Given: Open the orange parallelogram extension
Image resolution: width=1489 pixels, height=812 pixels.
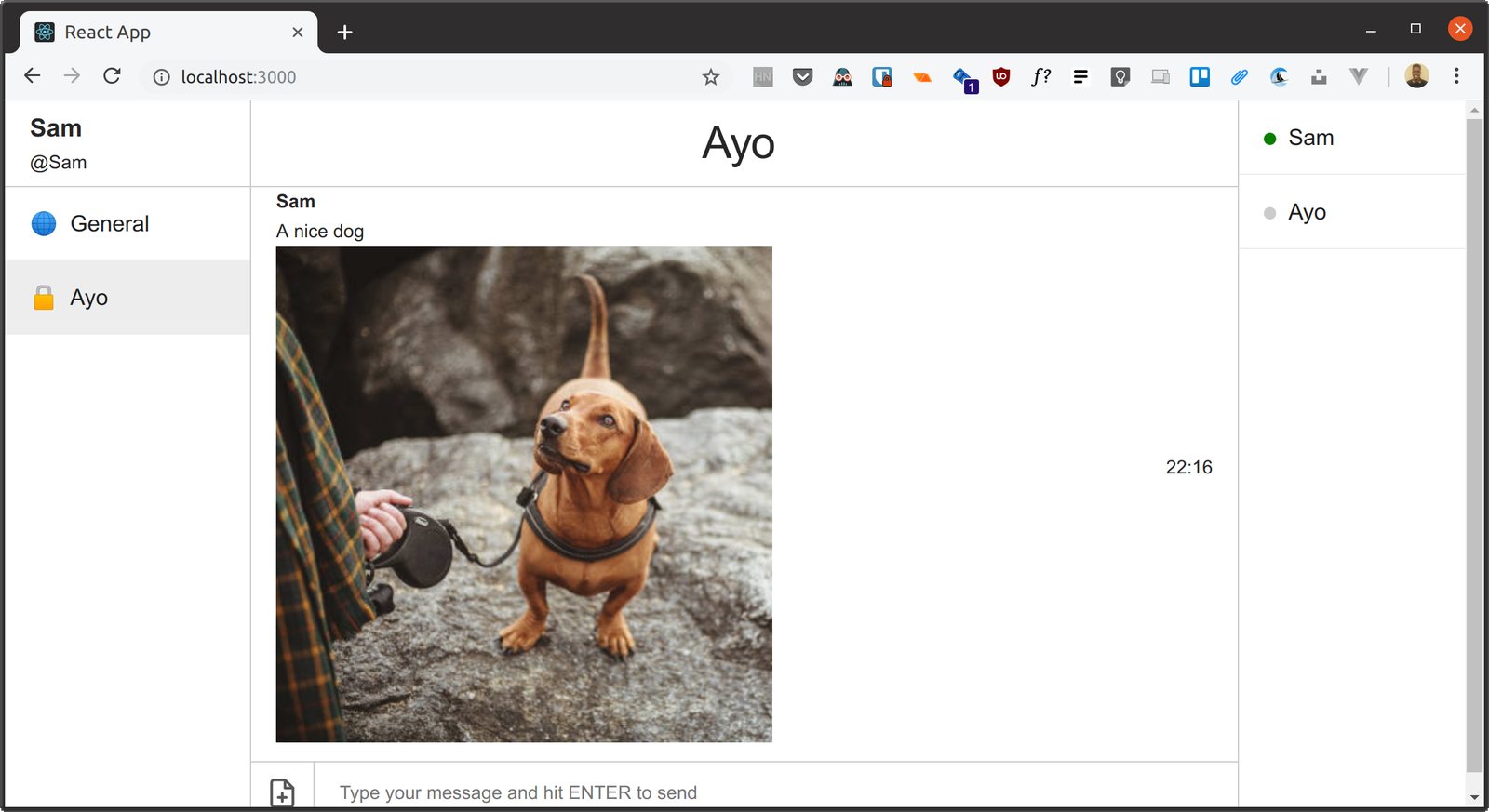Looking at the screenshot, I should point(922,77).
